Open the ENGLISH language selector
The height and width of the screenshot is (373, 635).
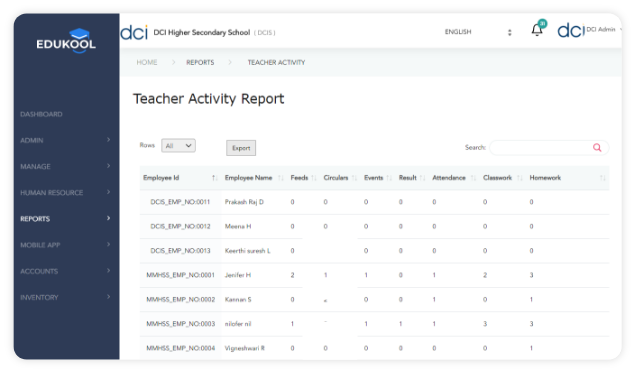click(478, 32)
